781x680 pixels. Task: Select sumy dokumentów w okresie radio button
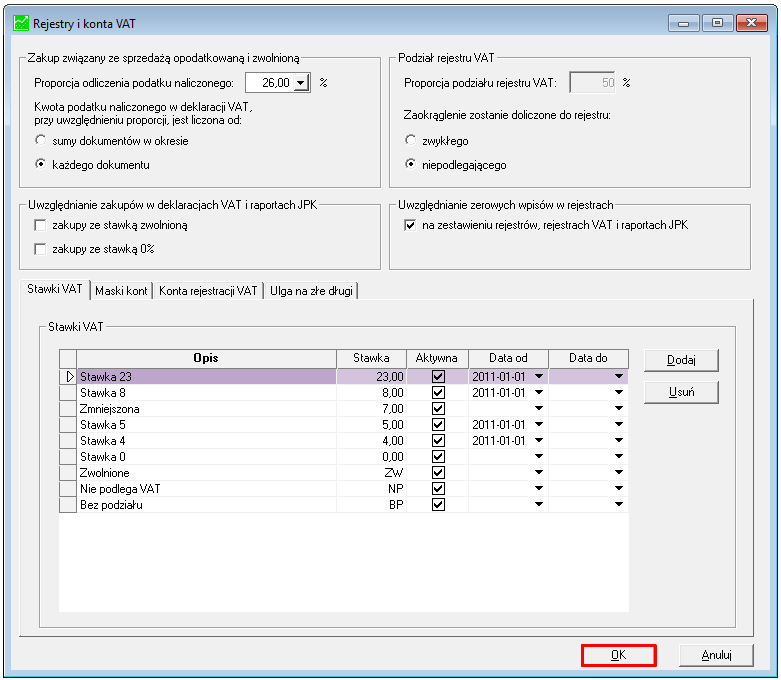click(41, 140)
